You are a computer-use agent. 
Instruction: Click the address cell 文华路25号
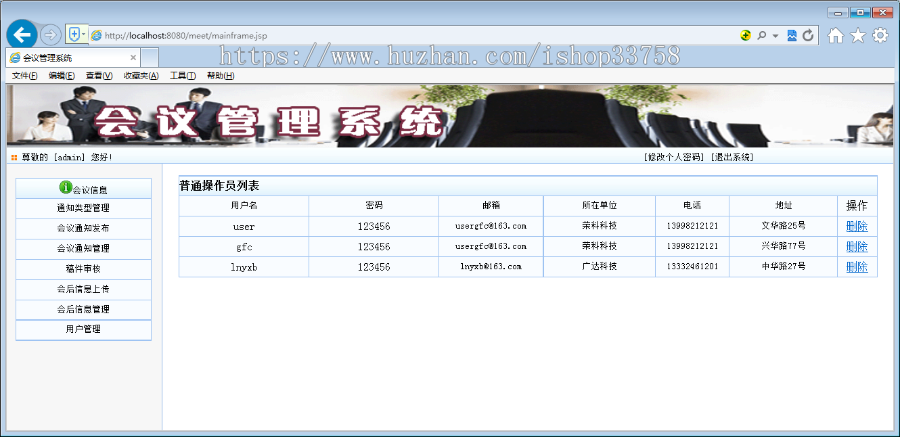(x=783, y=226)
